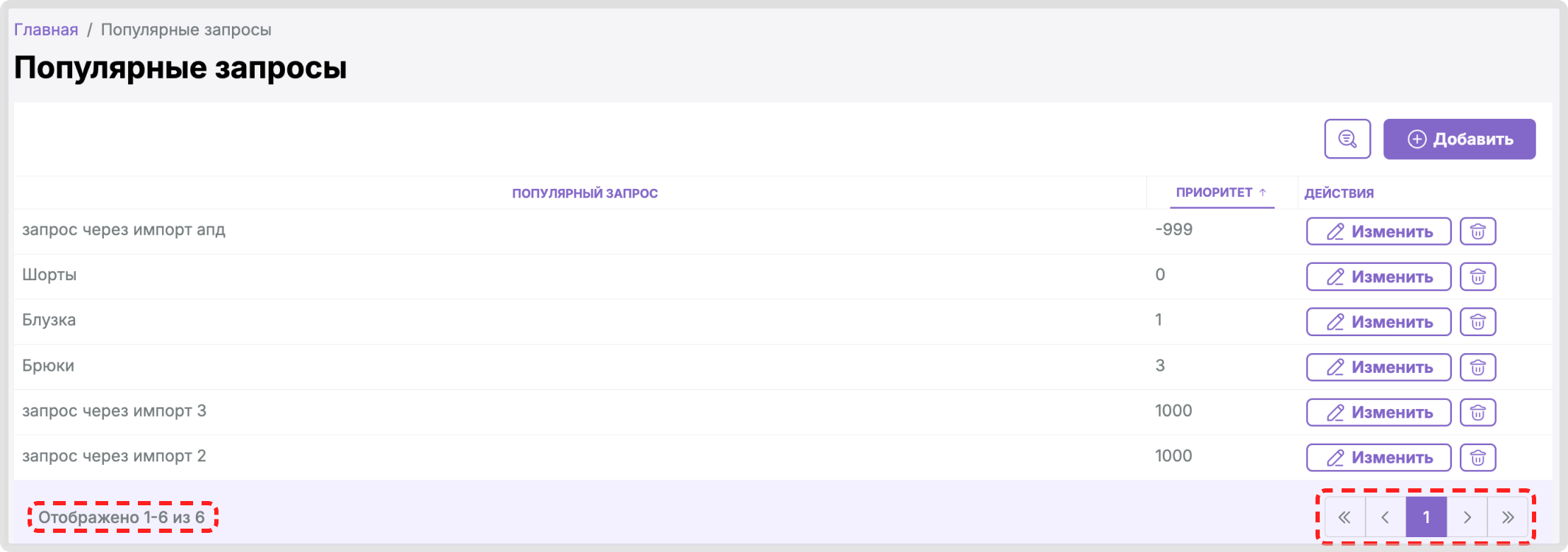Open the Главная breadcrumb link
The height and width of the screenshot is (552, 1568).
(46, 30)
